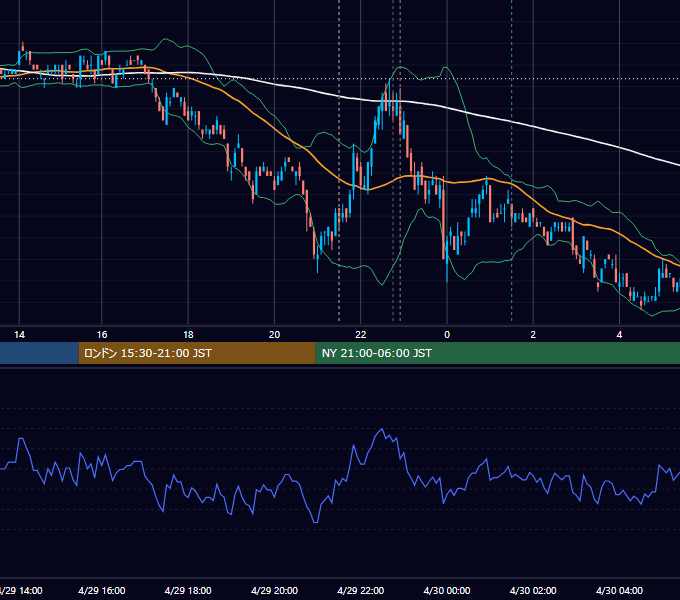Click the 4/29 18:00 date label
The width and height of the screenshot is (680, 600).
(188, 590)
